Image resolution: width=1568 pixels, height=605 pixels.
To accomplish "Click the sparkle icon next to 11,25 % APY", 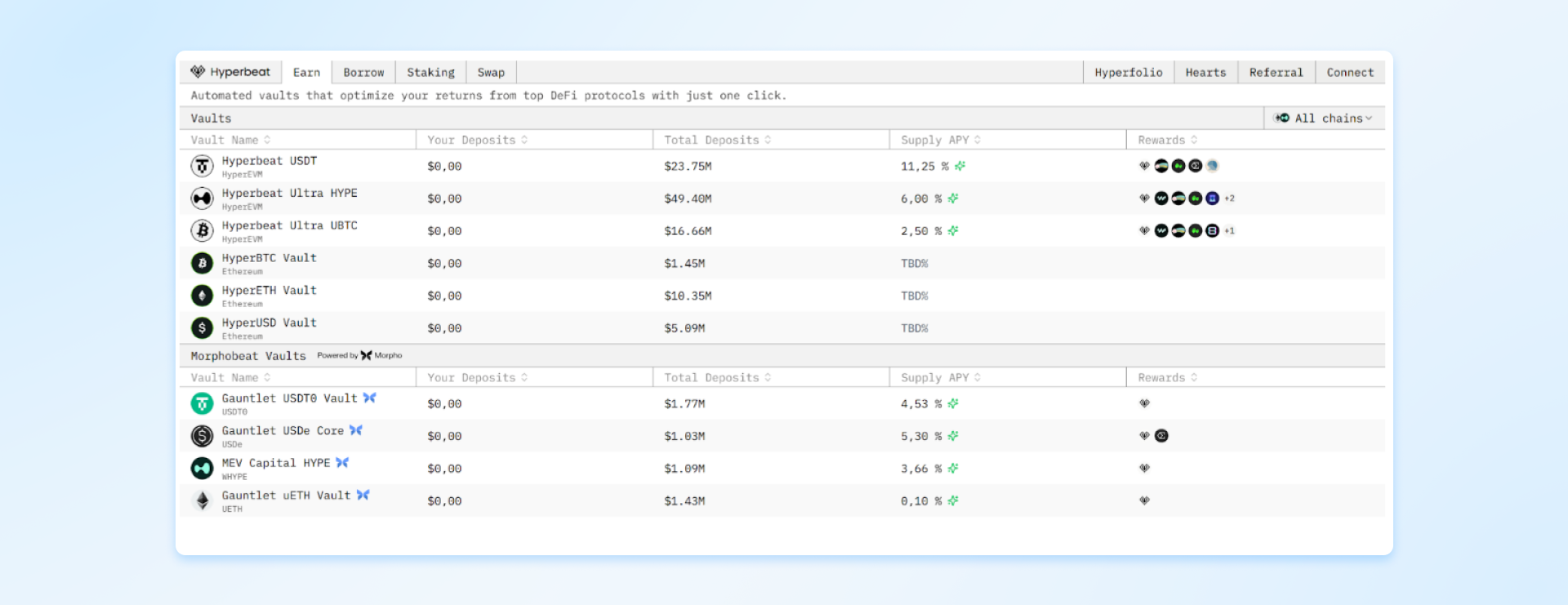I will pyautogui.click(x=960, y=166).
